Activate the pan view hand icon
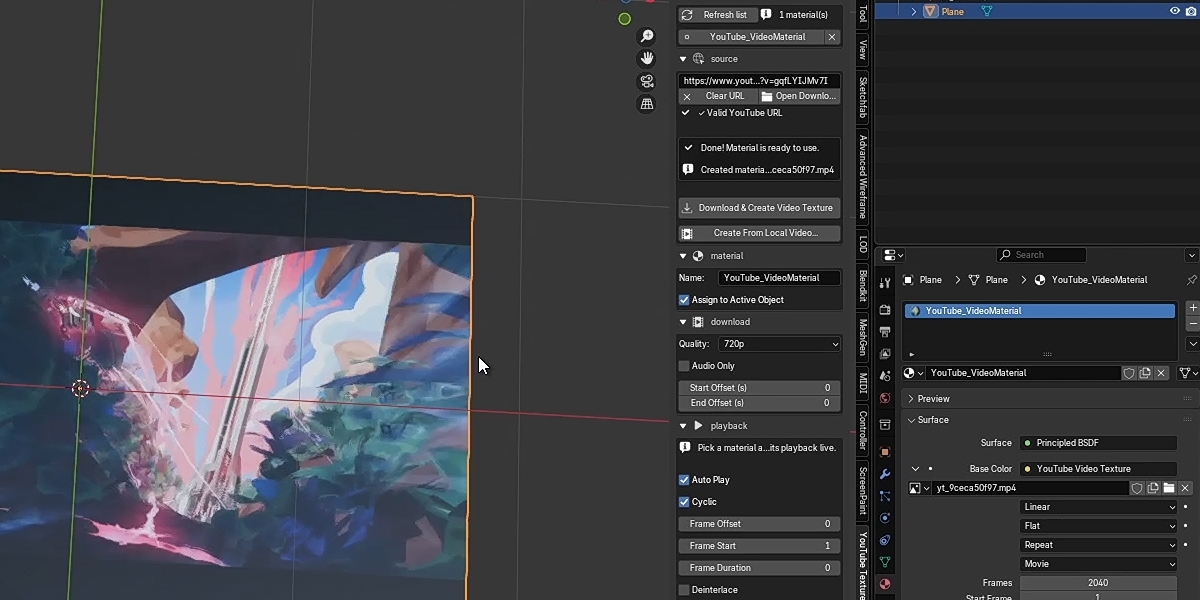The height and width of the screenshot is (600, 1200). [x=647, y=58]
